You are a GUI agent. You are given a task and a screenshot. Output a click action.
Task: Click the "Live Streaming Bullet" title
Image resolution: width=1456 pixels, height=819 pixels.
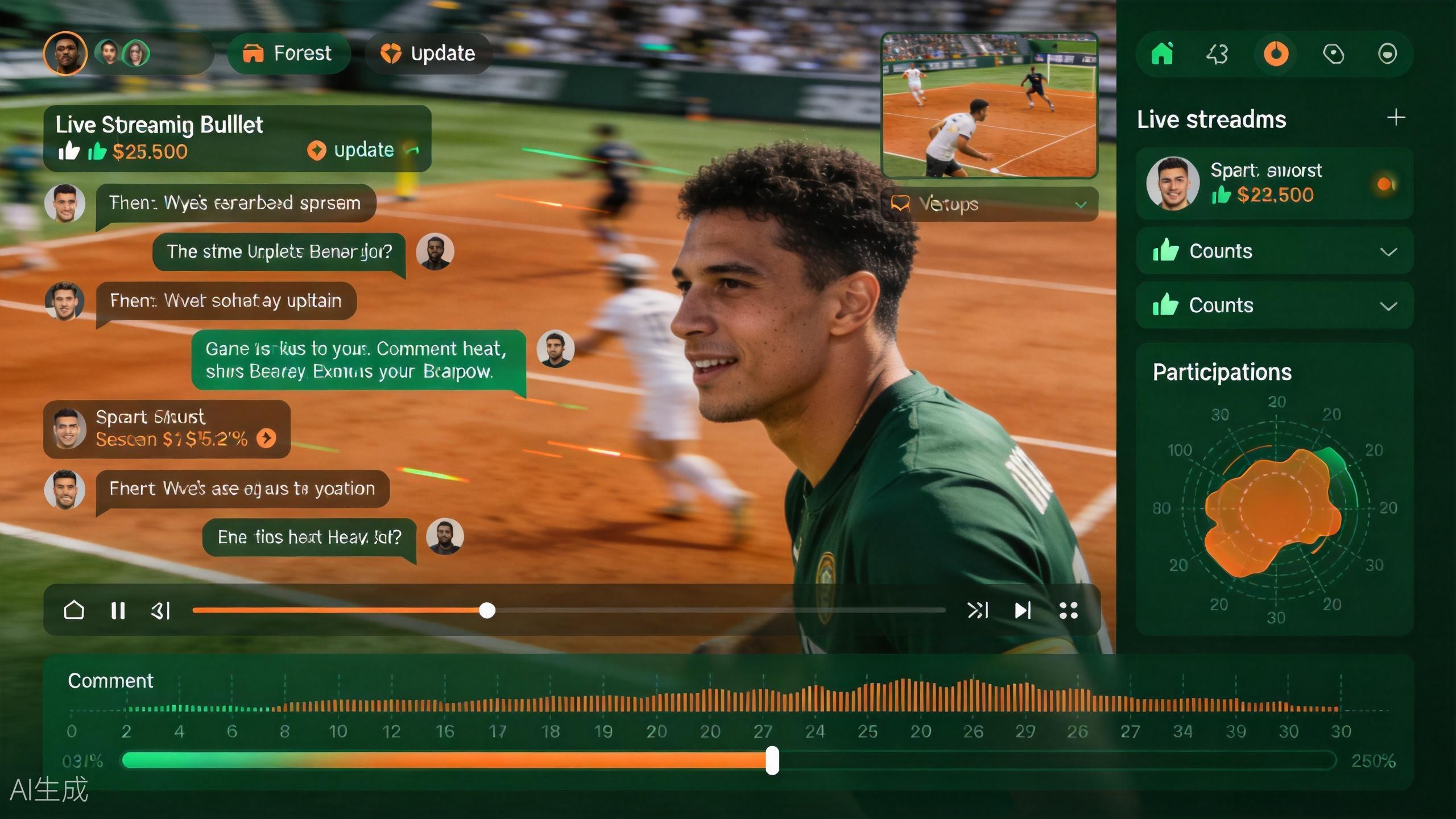[x=159, y=125]
